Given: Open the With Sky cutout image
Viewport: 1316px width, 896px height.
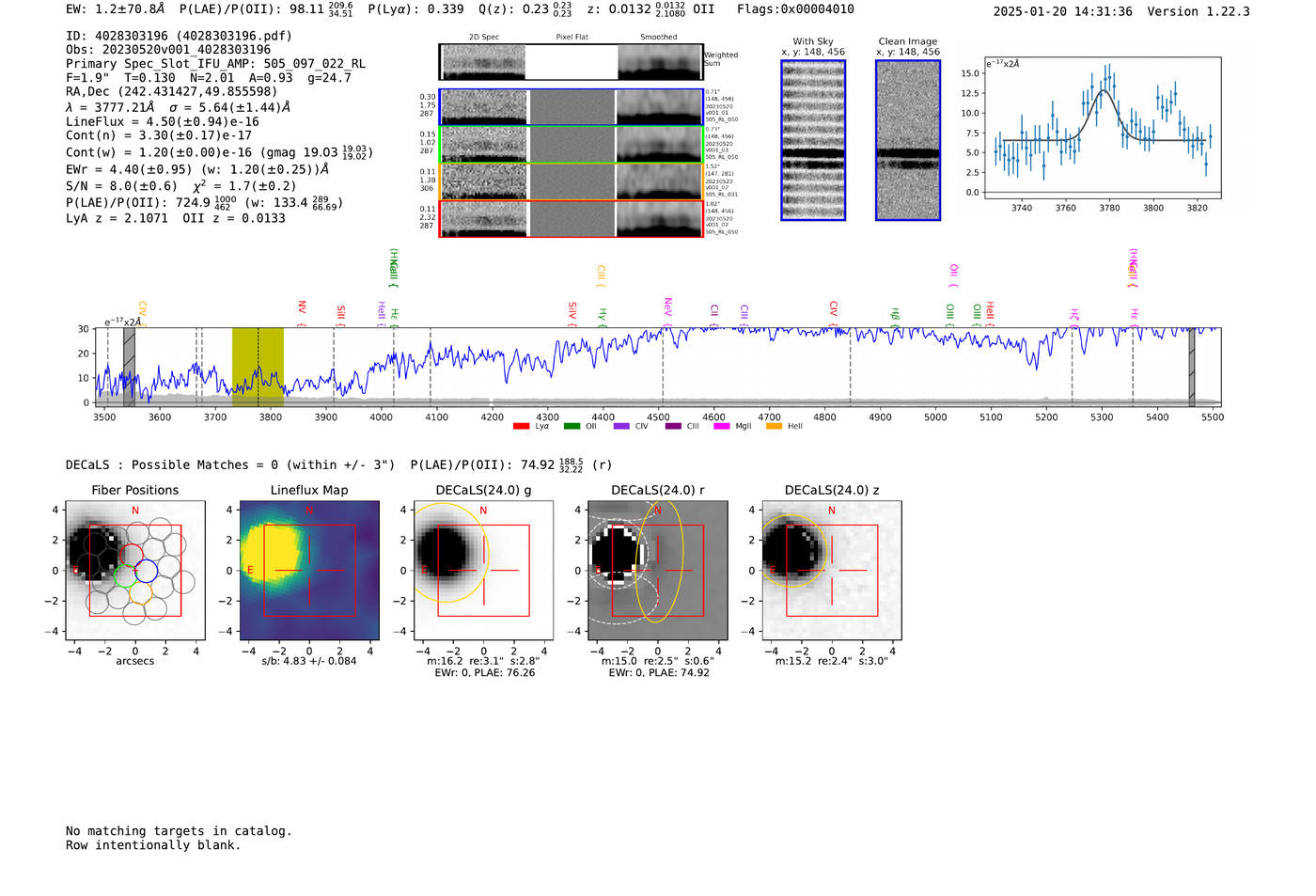Looking at the screenshot, I should [x=813, y=140].
